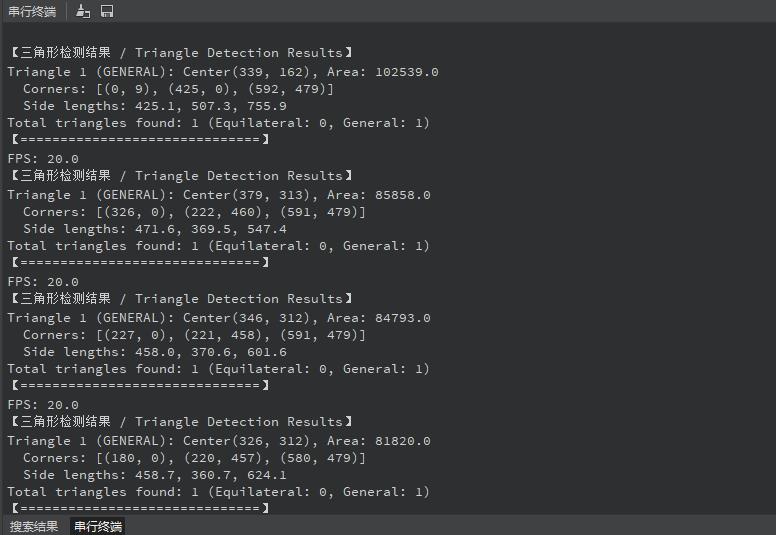Click side lengths line 458.0, 370.6, 601.6
This screenshot has width=776, height=535.
pyautogui.click(x=155, y=352)
